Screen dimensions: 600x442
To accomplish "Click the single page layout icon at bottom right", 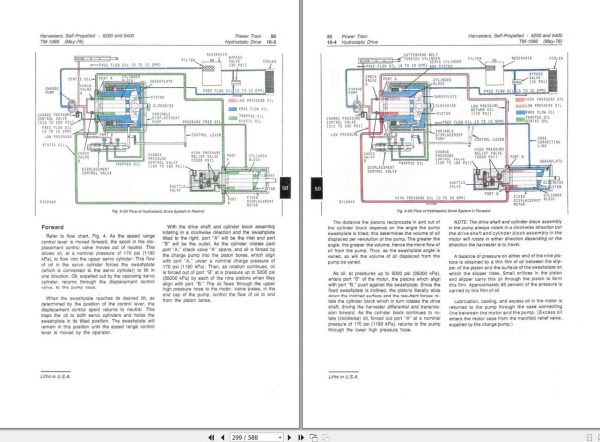I will point(589,437).
